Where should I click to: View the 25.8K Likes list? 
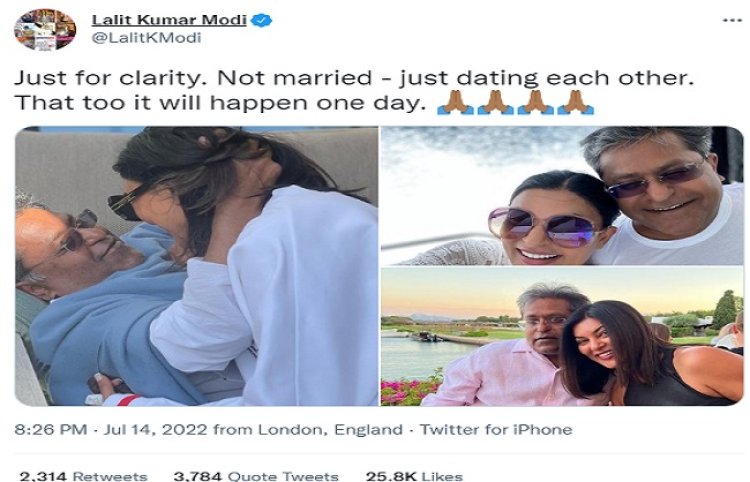pos(414,476)
